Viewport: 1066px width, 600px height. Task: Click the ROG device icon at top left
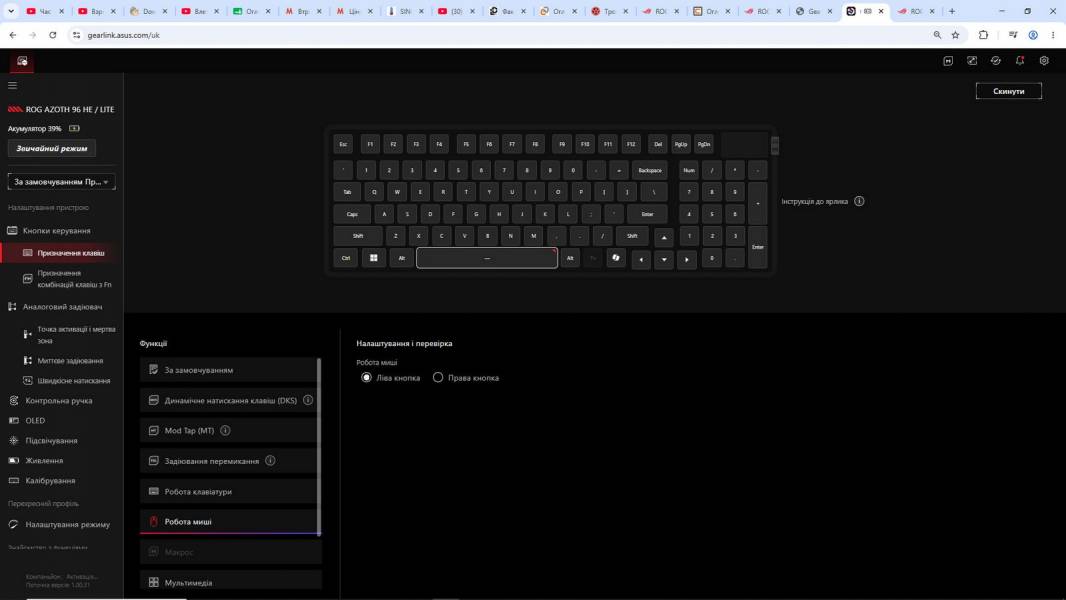(x=22, y=61)
